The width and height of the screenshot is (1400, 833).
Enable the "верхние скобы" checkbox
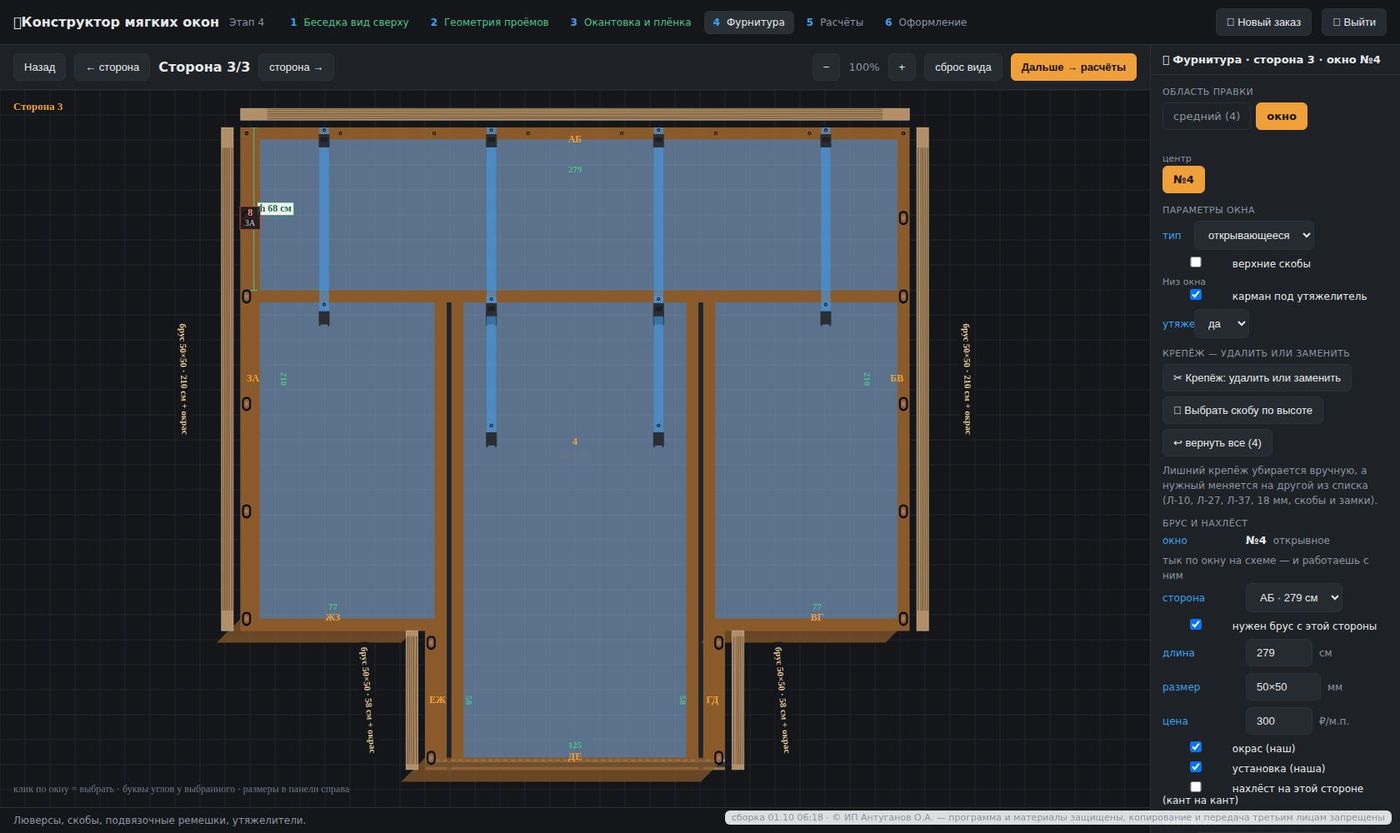[x=1195, y=262]
